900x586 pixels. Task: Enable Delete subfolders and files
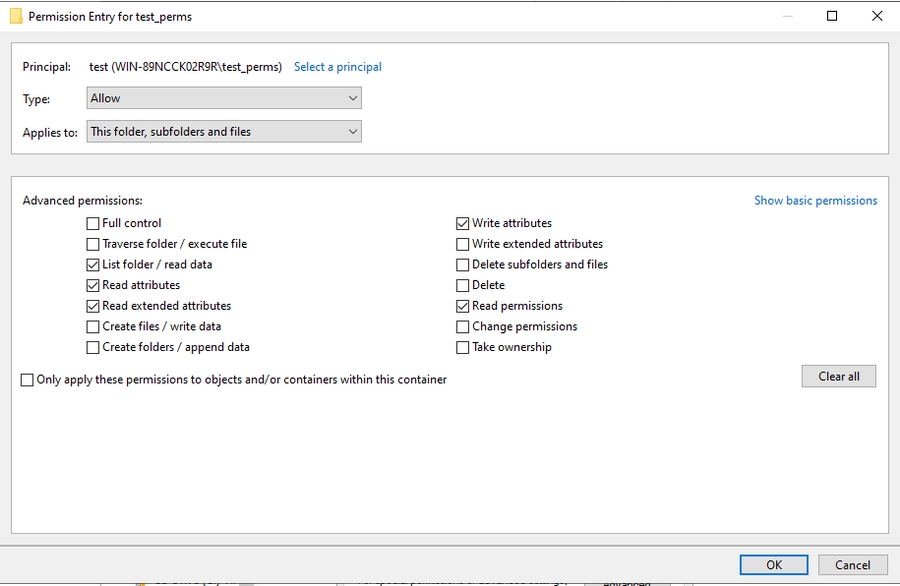(x=463, y=265)
